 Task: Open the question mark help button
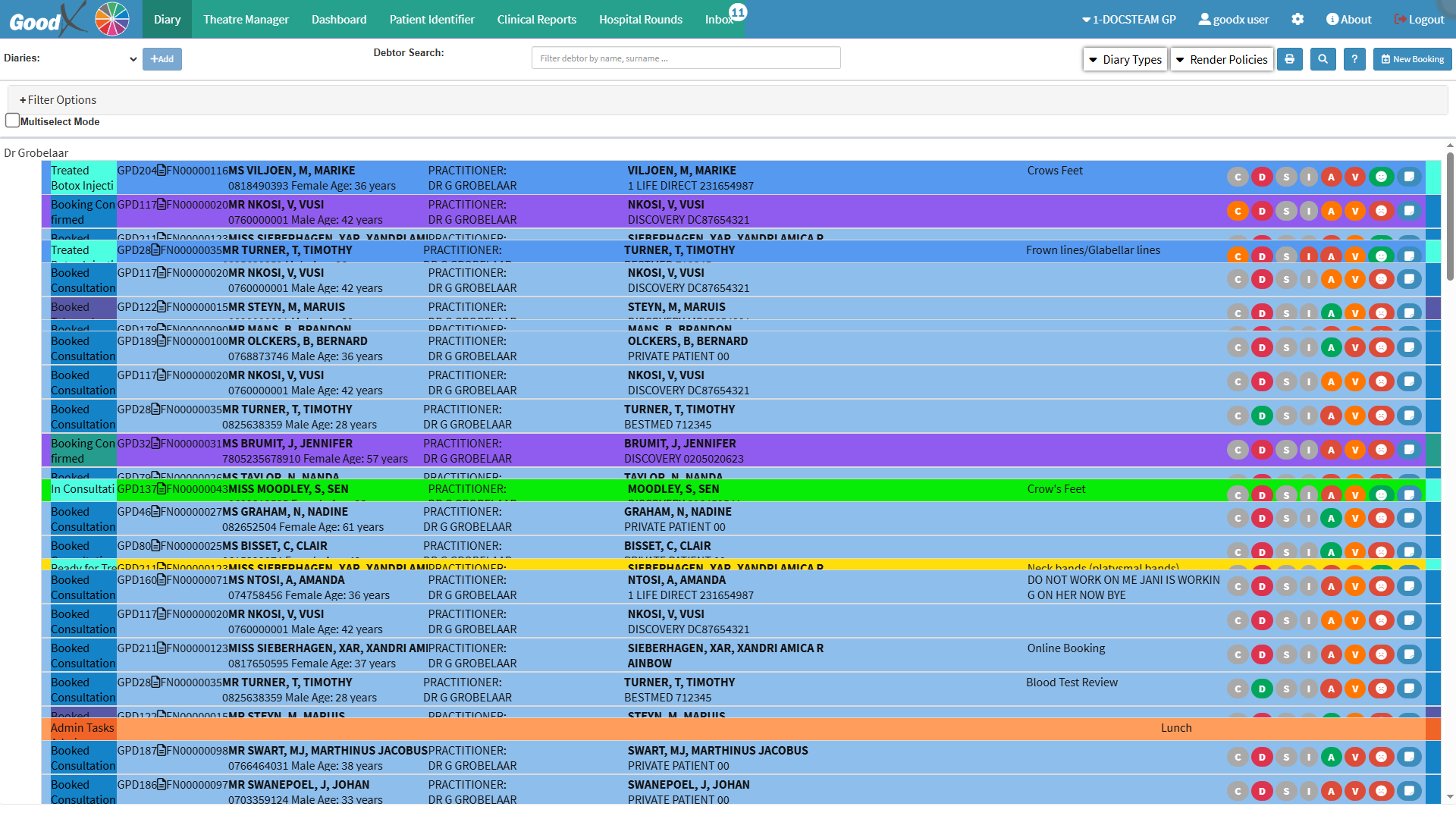[x=1354, y=59]
